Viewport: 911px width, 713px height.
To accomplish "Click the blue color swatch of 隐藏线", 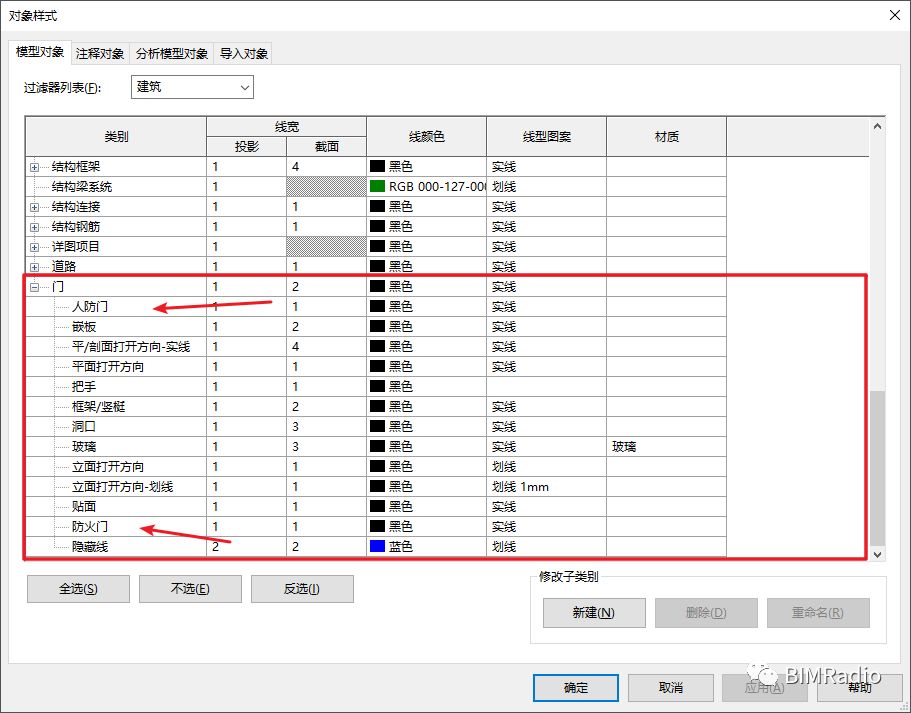I will pyautogui.click(x=378, y=546).
